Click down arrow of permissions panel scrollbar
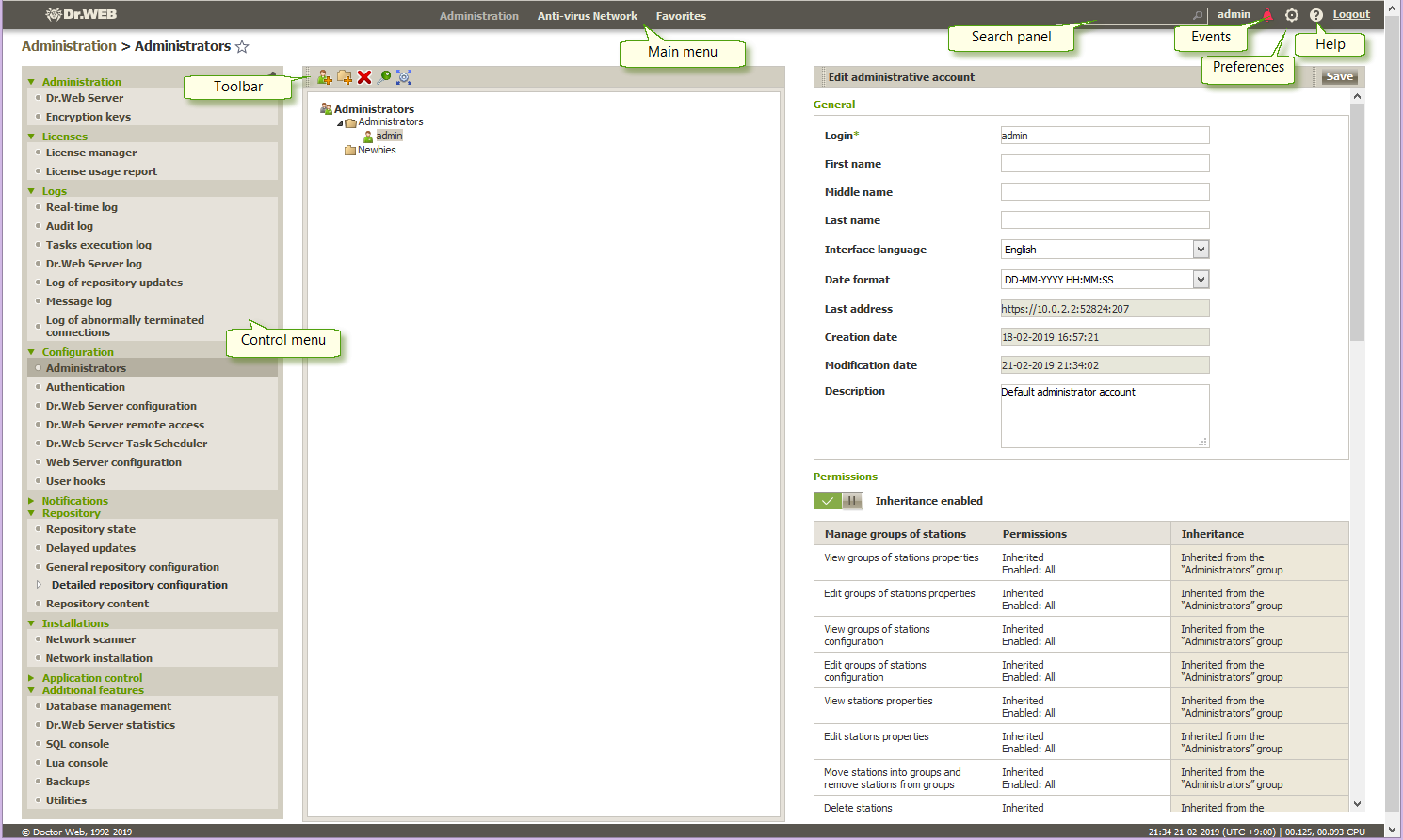Image resolution: width=1403 pixels, height=840 pixels. pyautogui.click(x=1357, y=804)
